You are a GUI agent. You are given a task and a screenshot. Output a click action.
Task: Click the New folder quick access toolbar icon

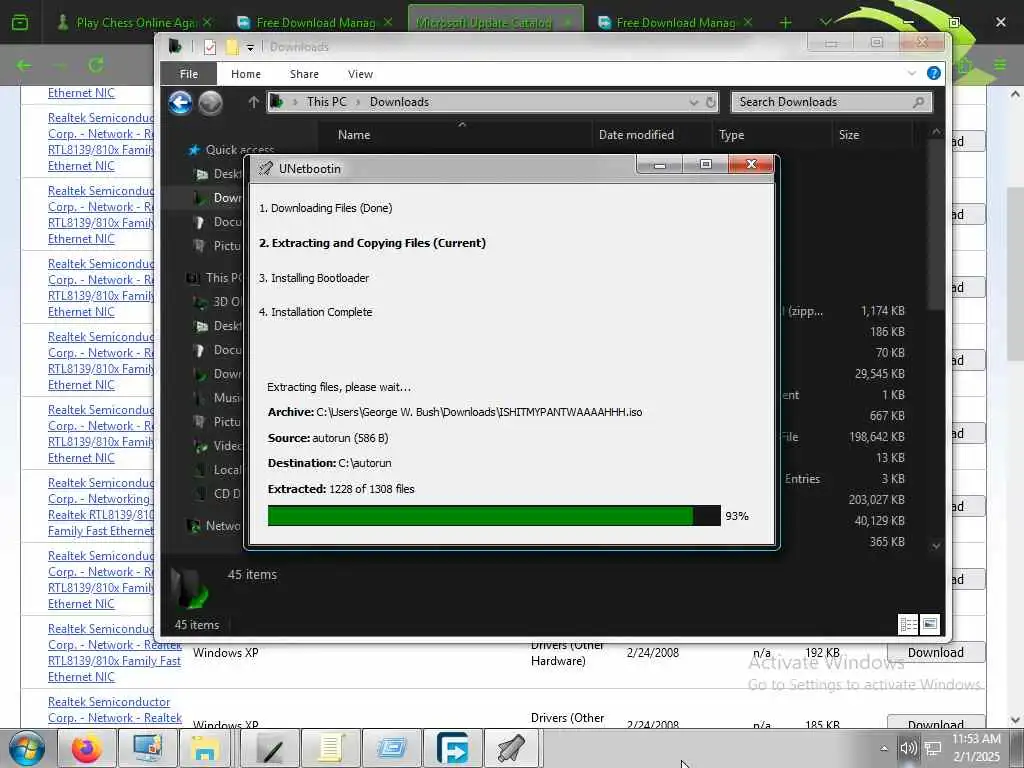click(x=232, y=47)
